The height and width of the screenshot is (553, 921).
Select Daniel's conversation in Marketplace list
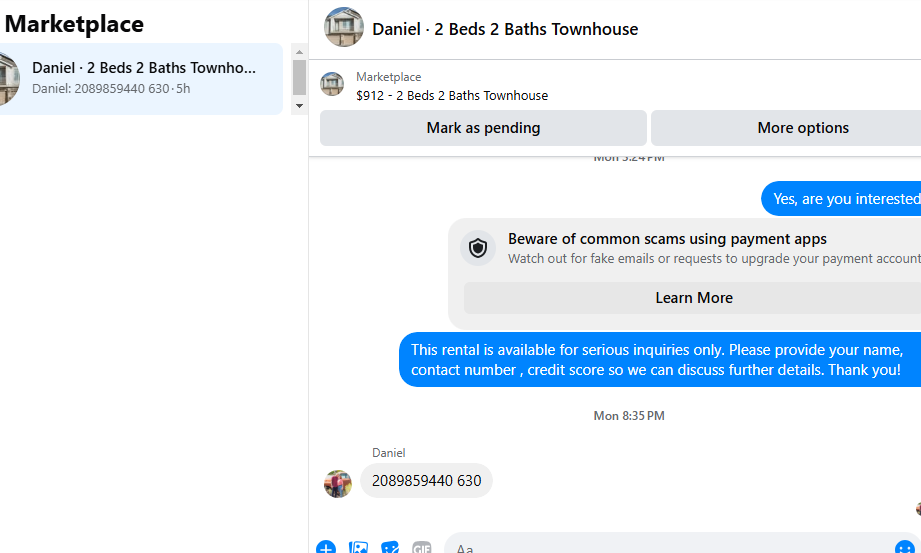[141, 79]
